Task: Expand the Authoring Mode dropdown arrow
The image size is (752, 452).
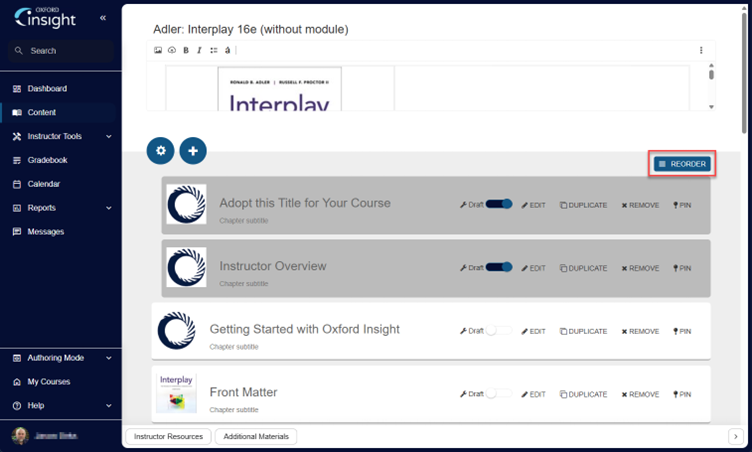Action: [109, 358]
